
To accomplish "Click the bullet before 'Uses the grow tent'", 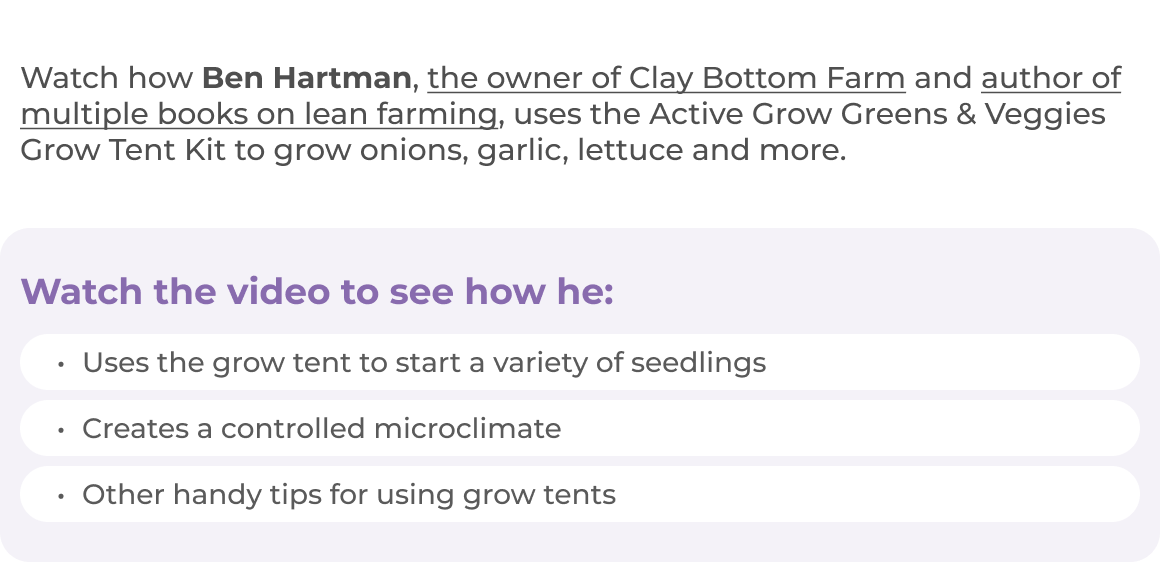I will [61, 364].
